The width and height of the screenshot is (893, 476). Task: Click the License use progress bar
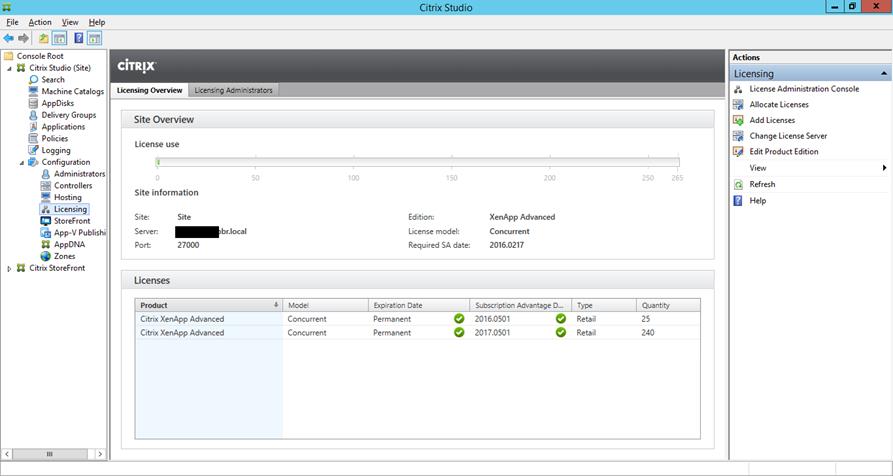pos(417,163)
